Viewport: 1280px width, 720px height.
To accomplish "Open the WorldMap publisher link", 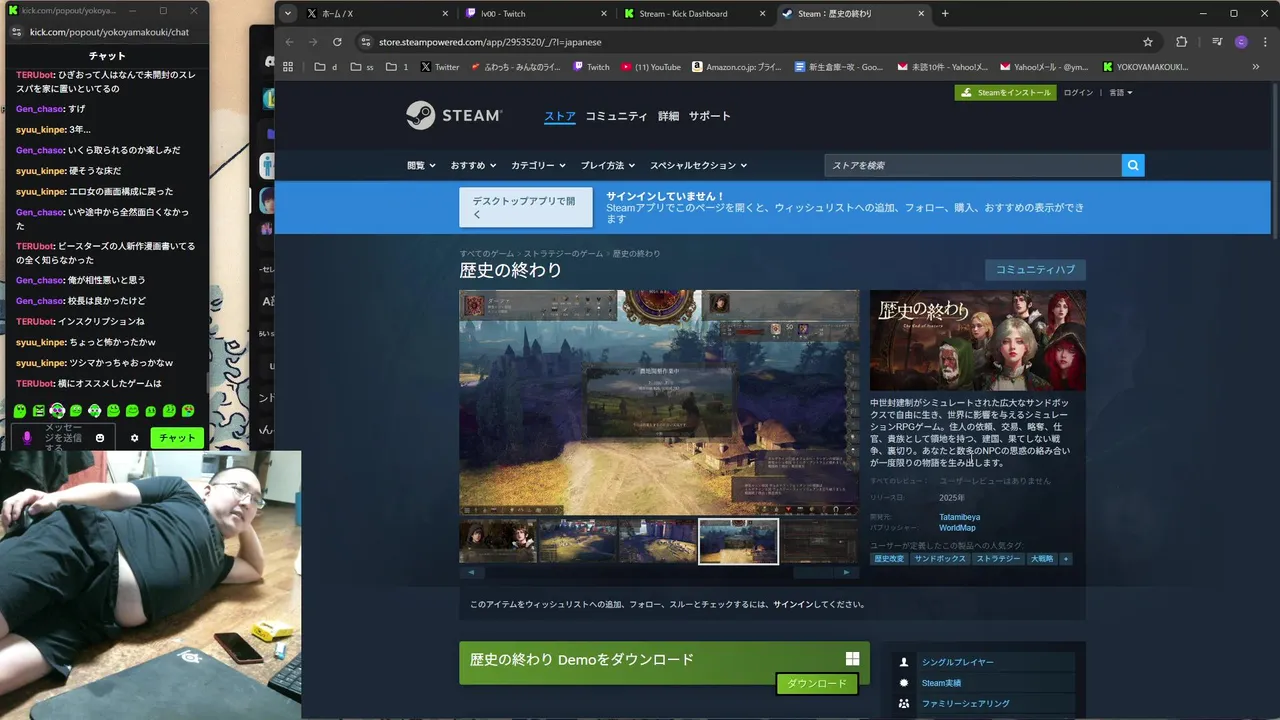I will (957, 528).
